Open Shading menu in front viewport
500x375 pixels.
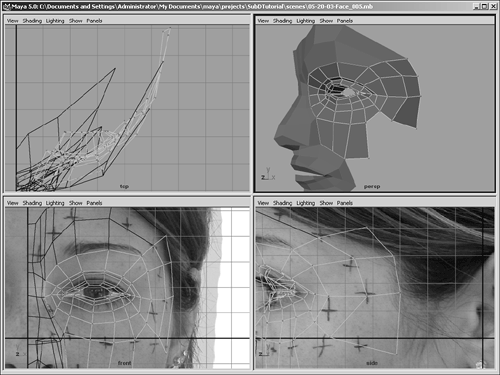coord(32,203)
